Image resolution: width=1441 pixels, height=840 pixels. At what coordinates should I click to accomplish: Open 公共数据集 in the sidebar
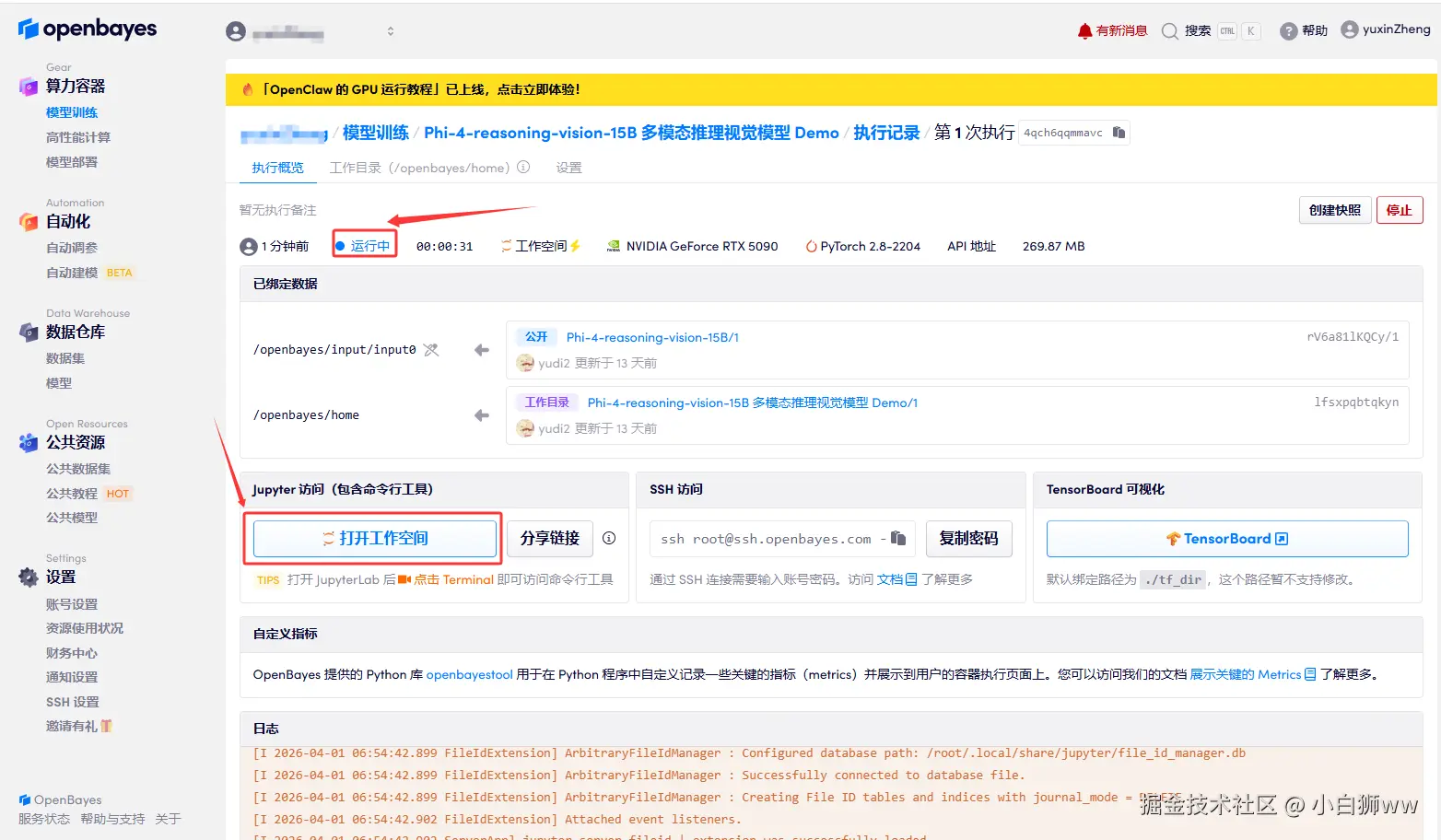pyautogui.click(x=78, y=469)
